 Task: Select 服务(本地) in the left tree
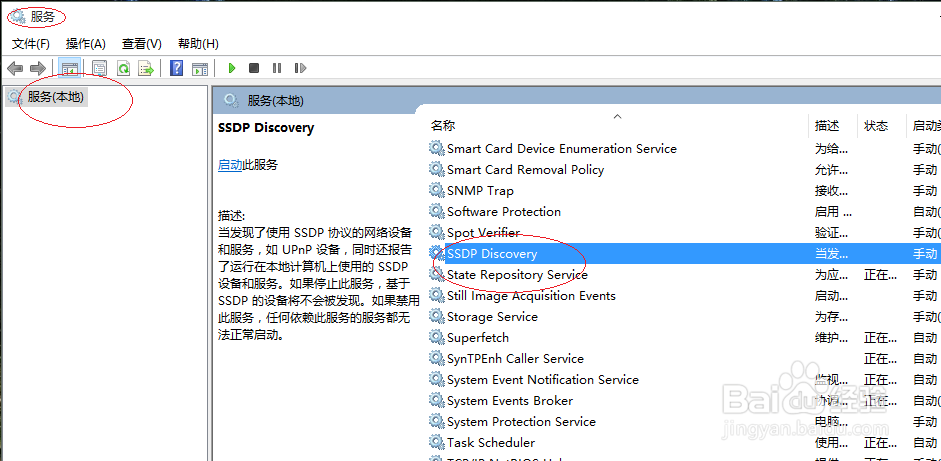pos(55,97)
